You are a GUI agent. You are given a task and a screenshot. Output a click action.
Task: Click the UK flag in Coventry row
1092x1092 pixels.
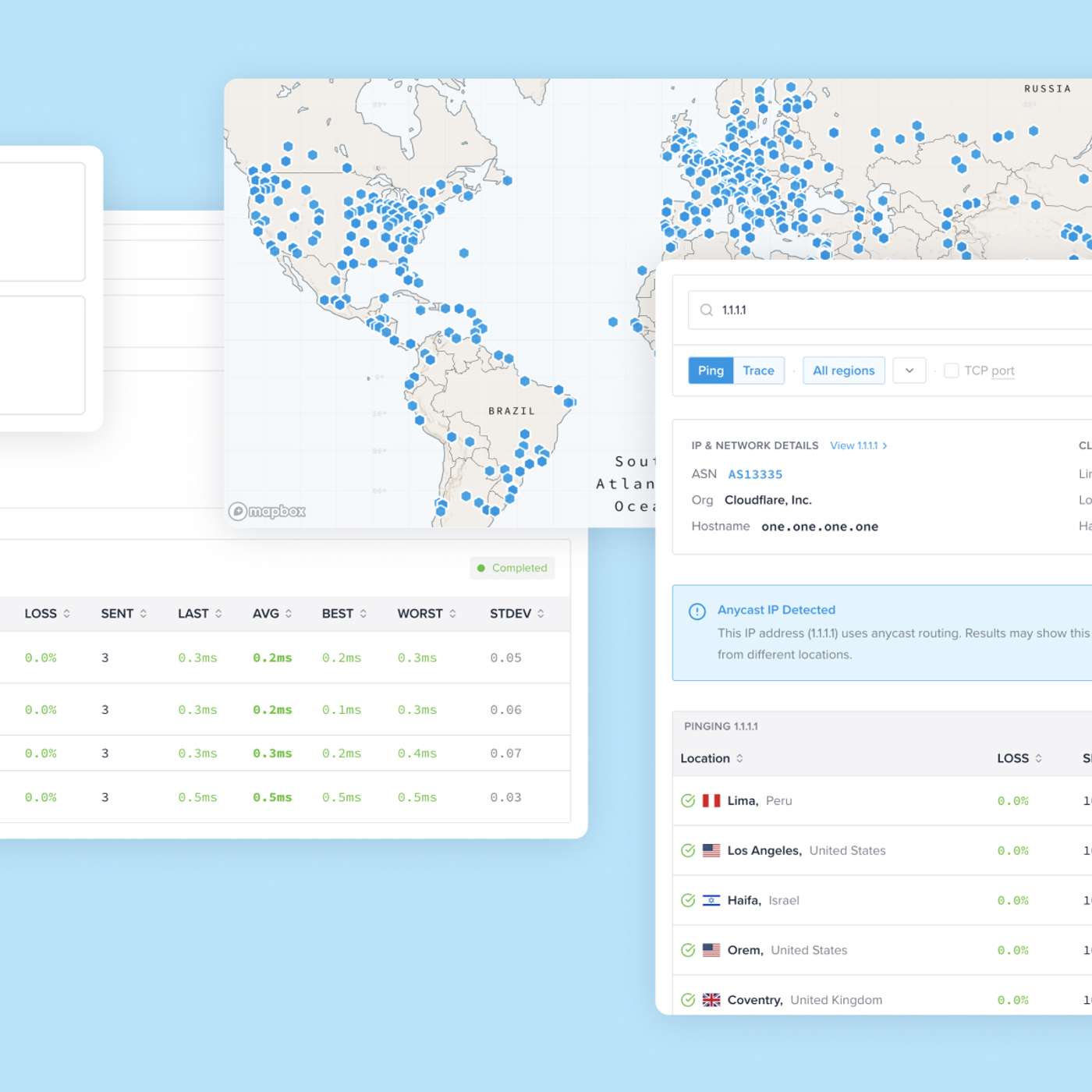pos(711,1001)
